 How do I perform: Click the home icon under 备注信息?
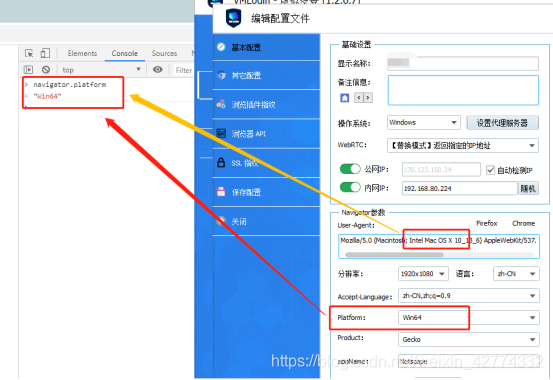(x=345, y=98)
